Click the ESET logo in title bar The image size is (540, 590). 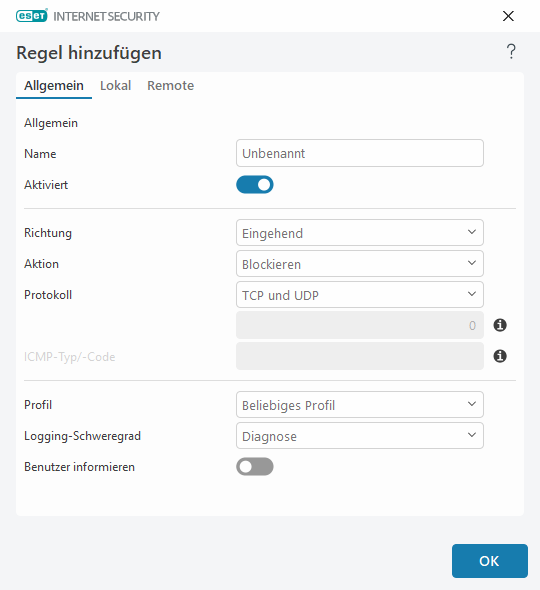tap(32, 16)
